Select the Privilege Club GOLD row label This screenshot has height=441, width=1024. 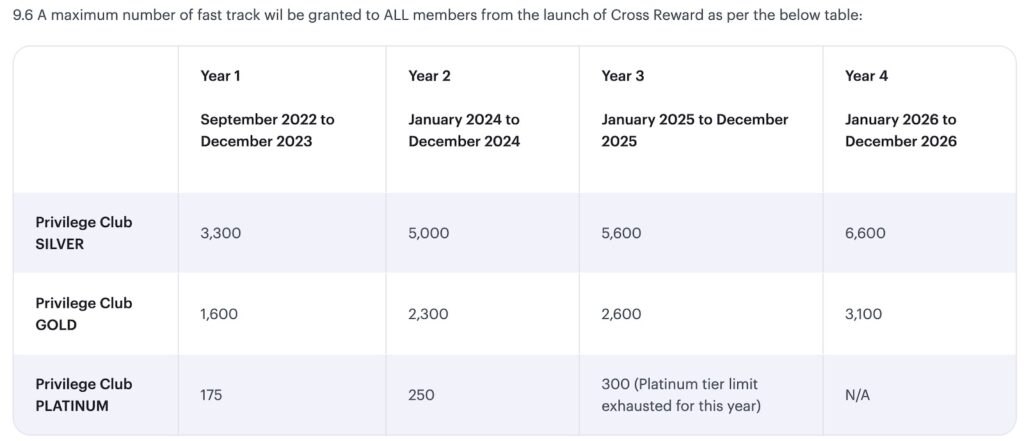pos(84,313)
